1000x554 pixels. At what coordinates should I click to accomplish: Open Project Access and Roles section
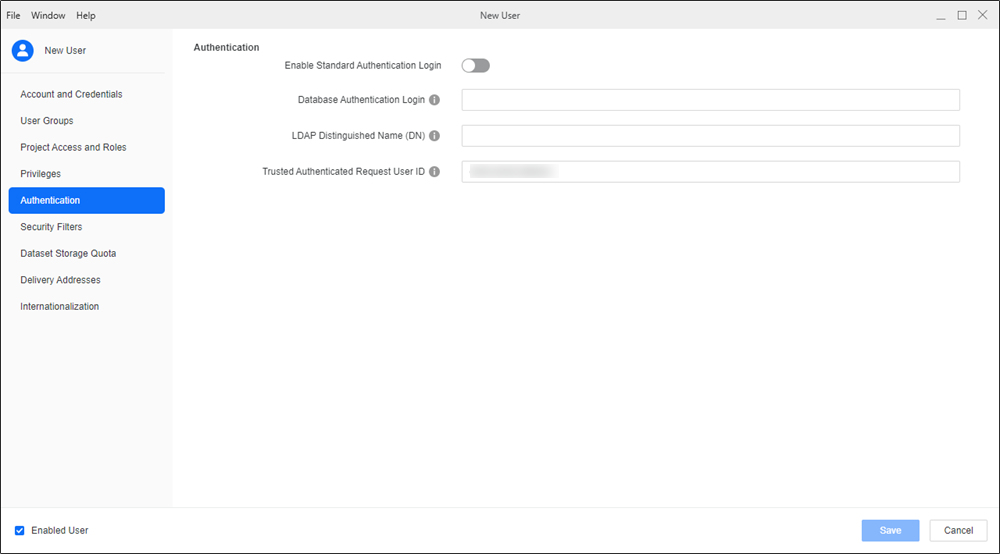point(73,147)
